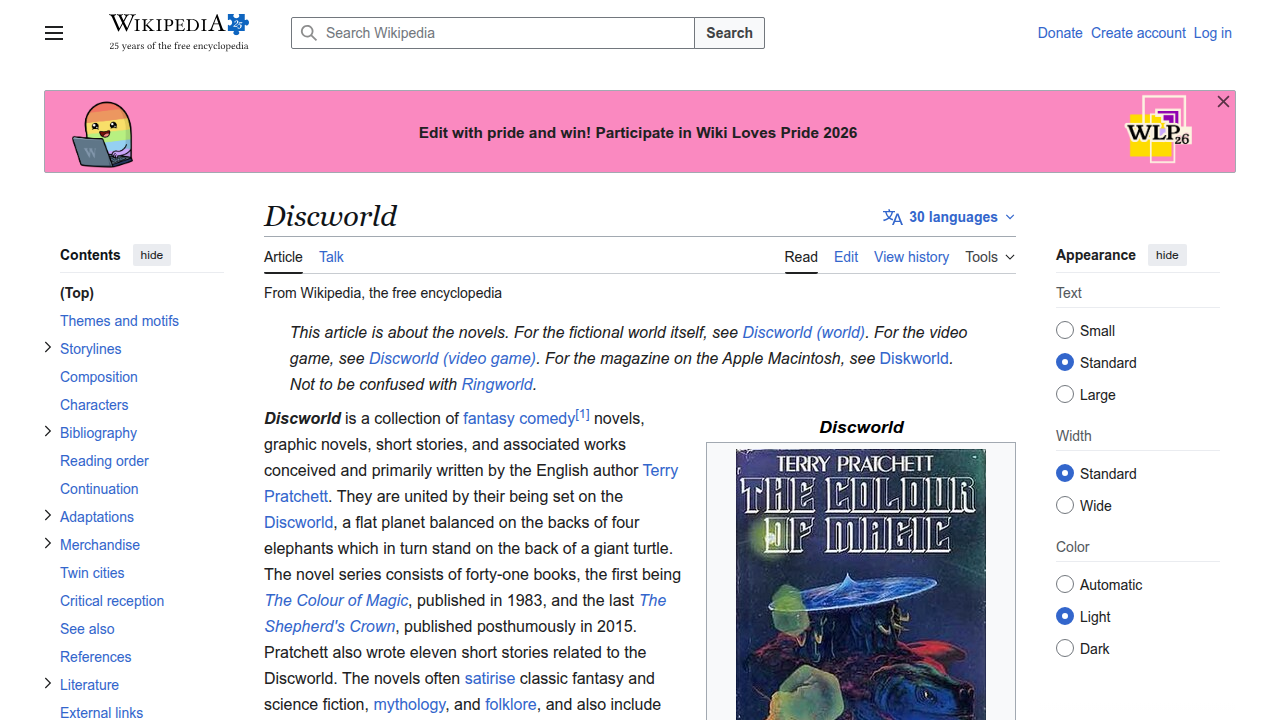Click the magnifier icon in the search box
This screenshot has width=1280, height=720.
tap(309, 33)
